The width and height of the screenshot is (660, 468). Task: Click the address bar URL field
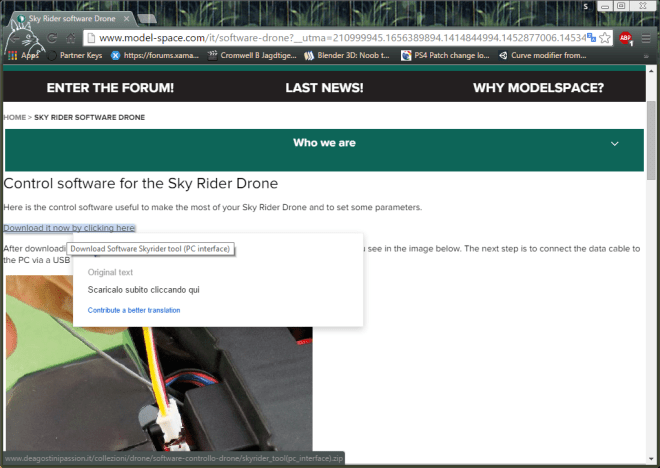coord(340,38)
